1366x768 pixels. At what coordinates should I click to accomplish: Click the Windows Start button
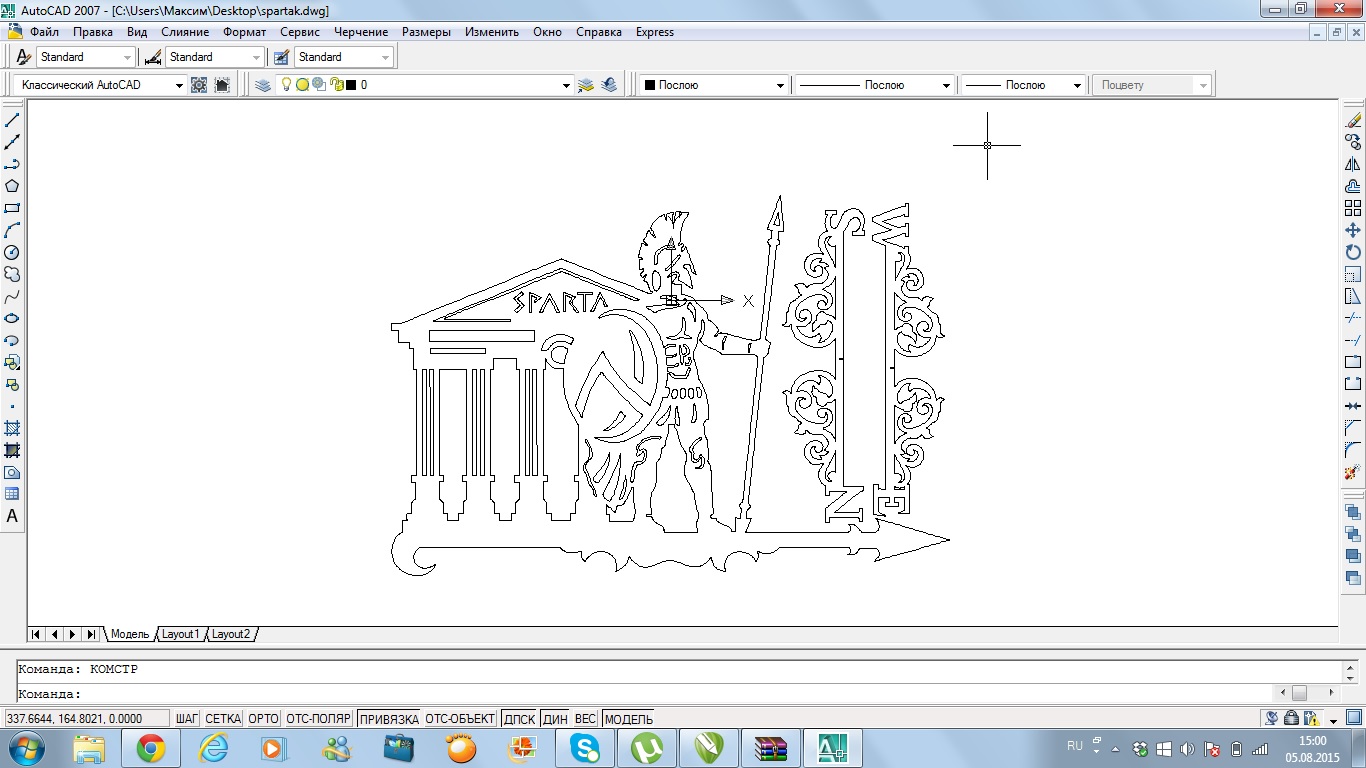[x=26, y=747]
